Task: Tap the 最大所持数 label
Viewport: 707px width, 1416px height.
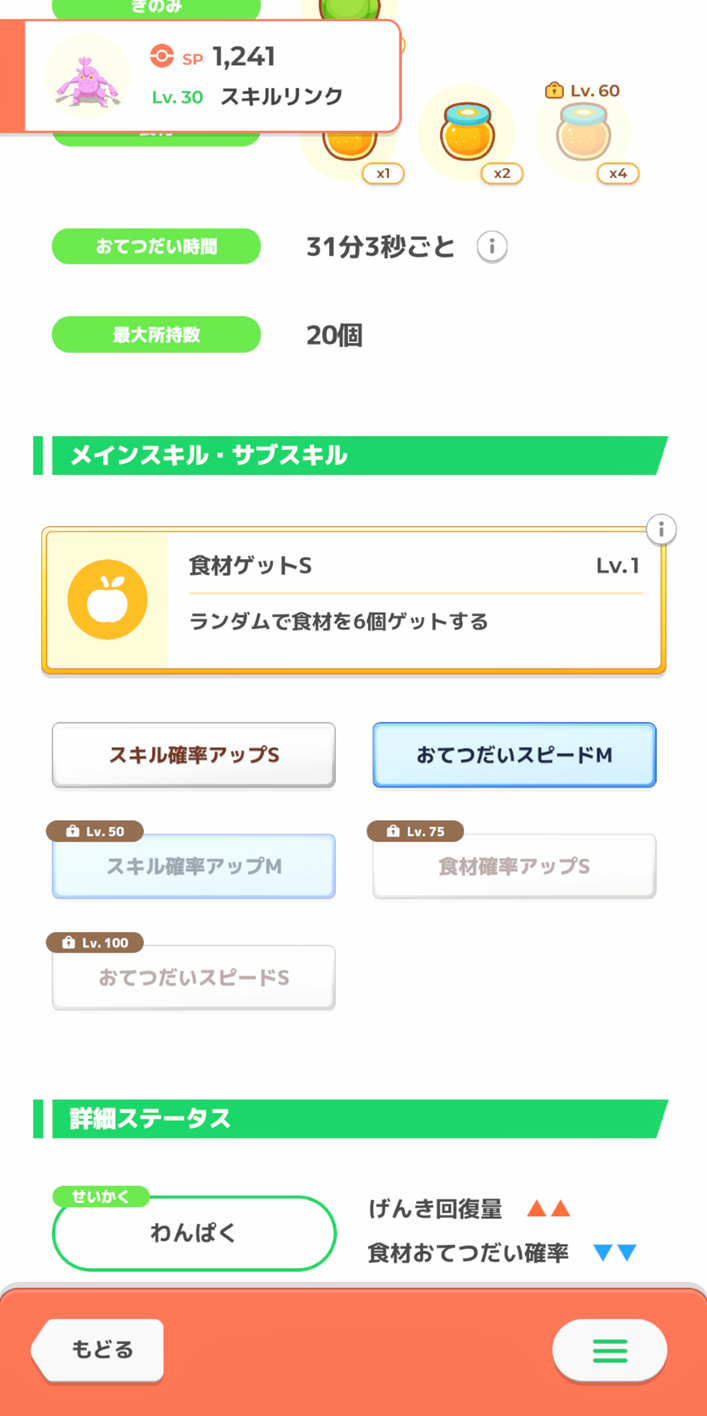Action: (156, 335)
